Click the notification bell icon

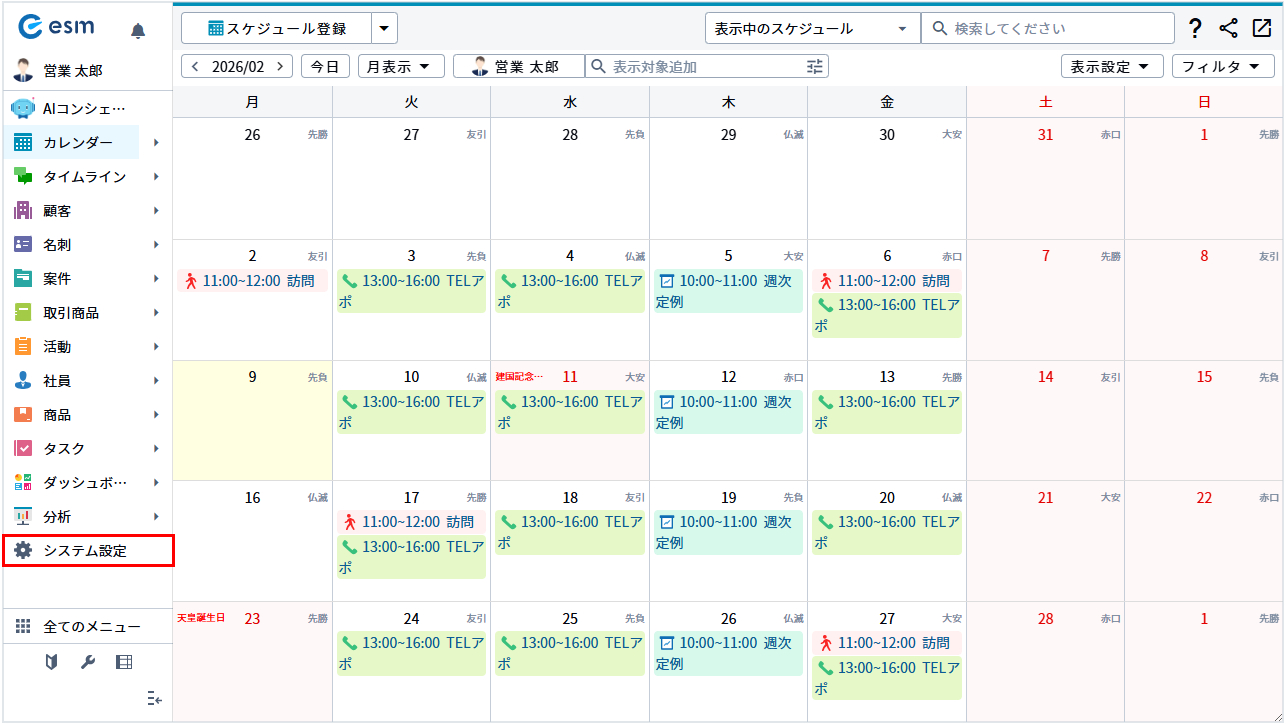(x=138, y=31)
